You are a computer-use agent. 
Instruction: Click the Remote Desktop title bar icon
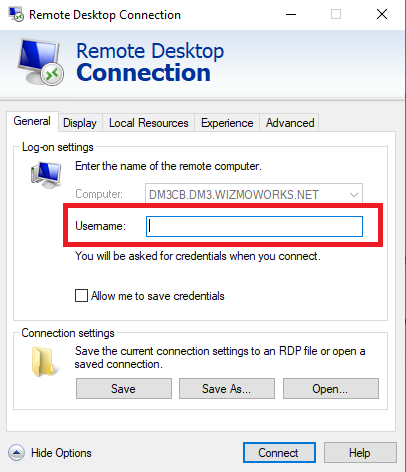(16, 14)
